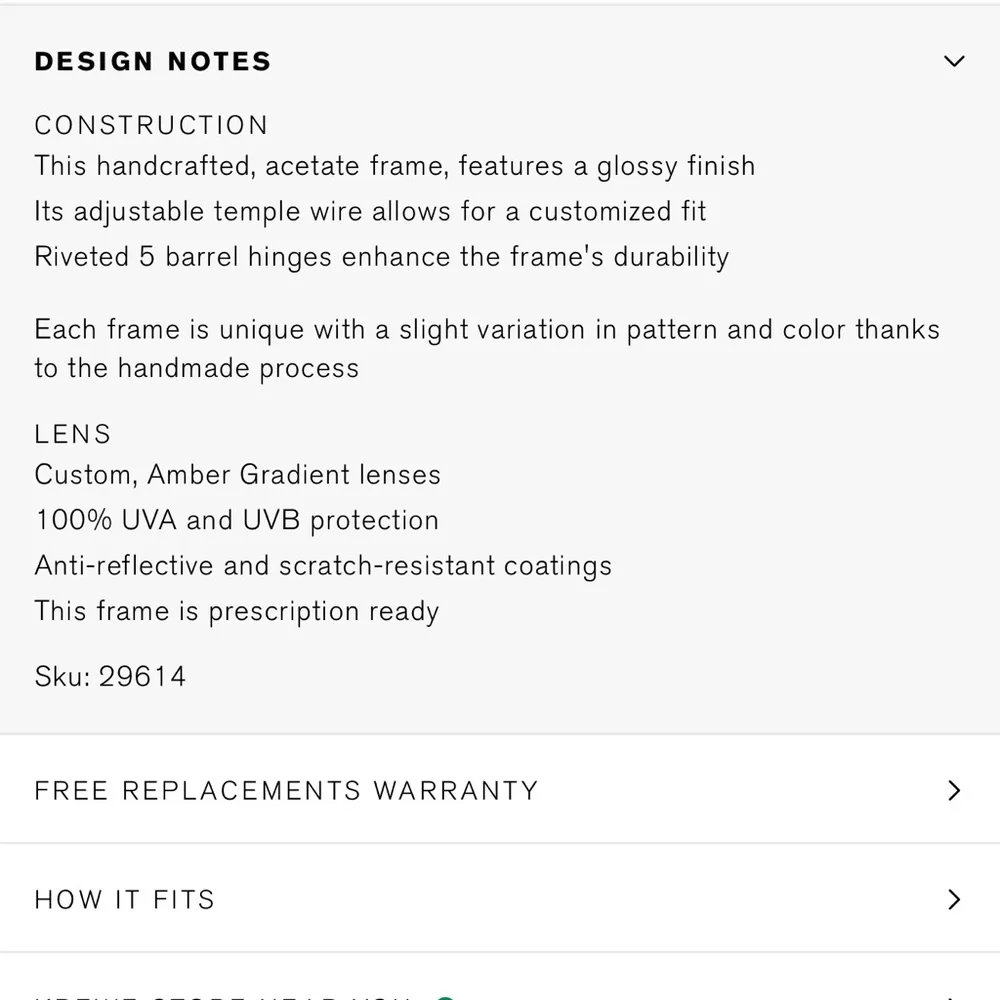The image size is (1000, 1000).
Task: Open Free Replacements Warranty arrow icon
Action: pos(954,791)
